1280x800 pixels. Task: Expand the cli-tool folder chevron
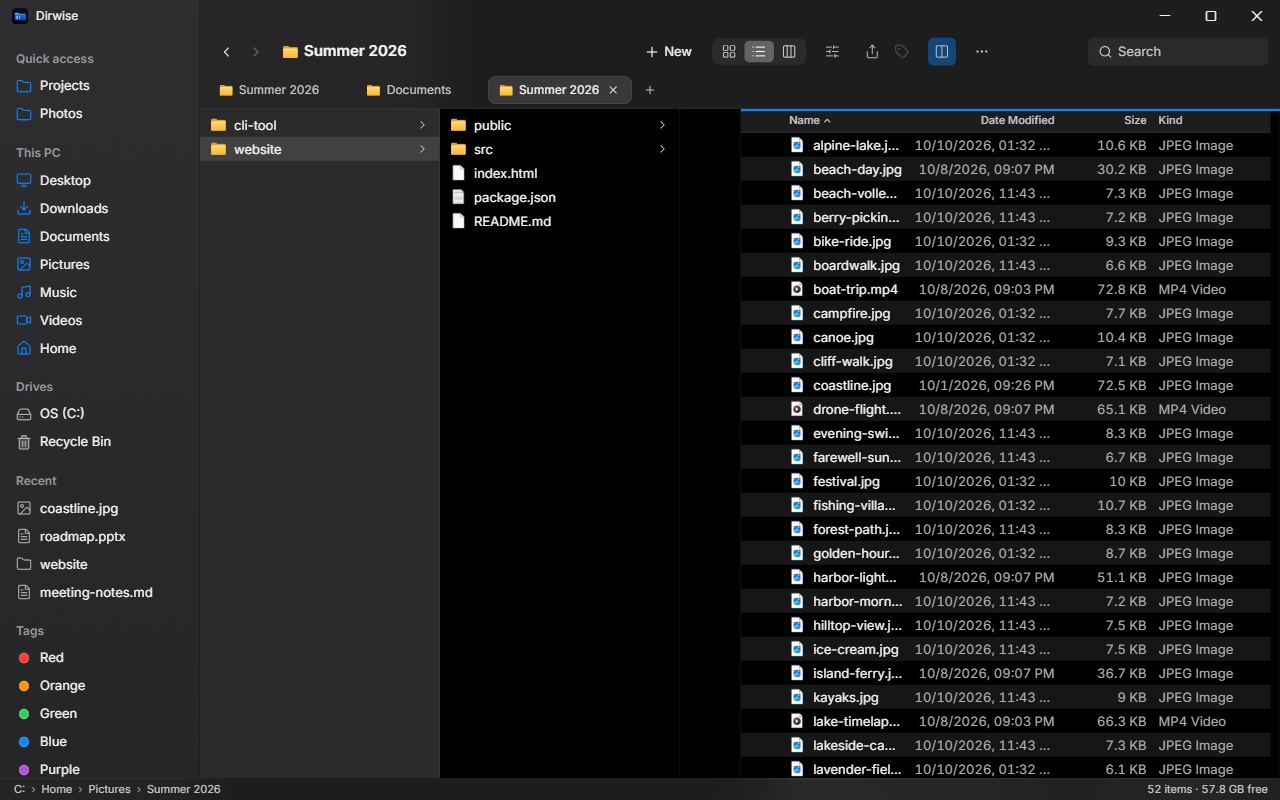pyautogui.click(x=422, y=125)
